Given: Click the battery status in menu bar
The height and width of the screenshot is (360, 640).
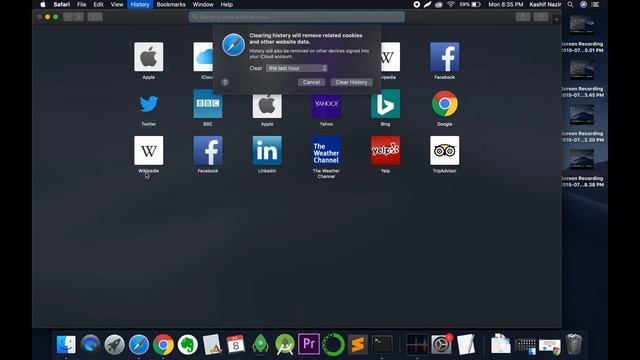Looking at the screenshot, I should point(470,4).
